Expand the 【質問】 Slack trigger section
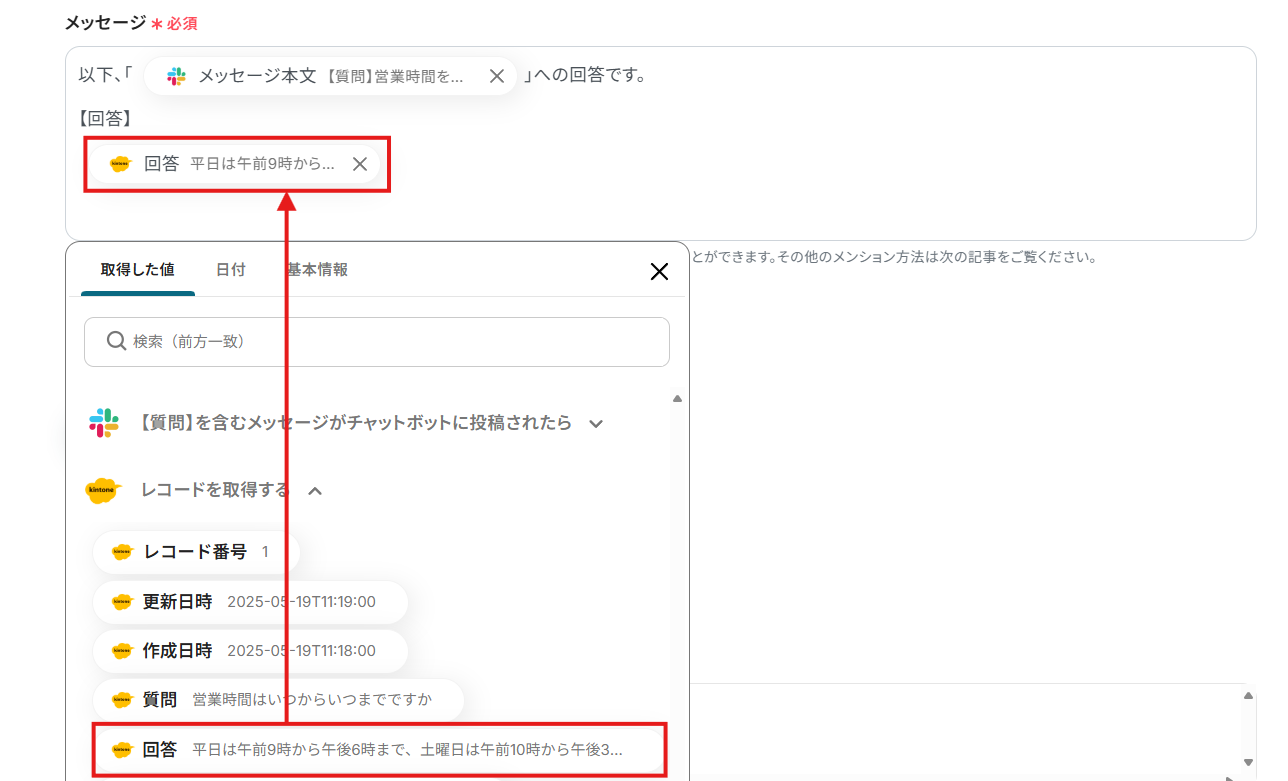The image size is (1288, 781). tap(596, 424)
